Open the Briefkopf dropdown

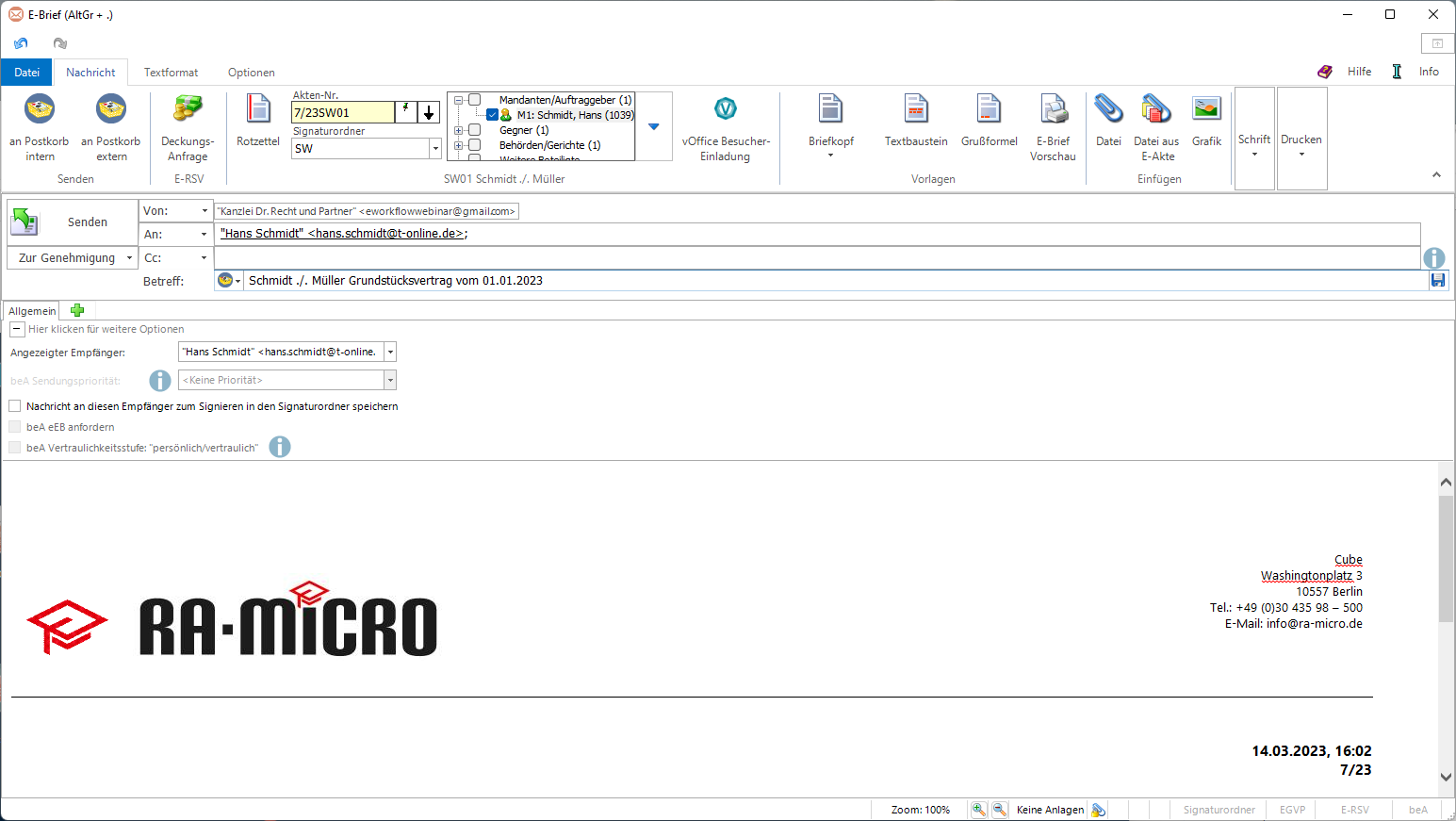[830, 128]
